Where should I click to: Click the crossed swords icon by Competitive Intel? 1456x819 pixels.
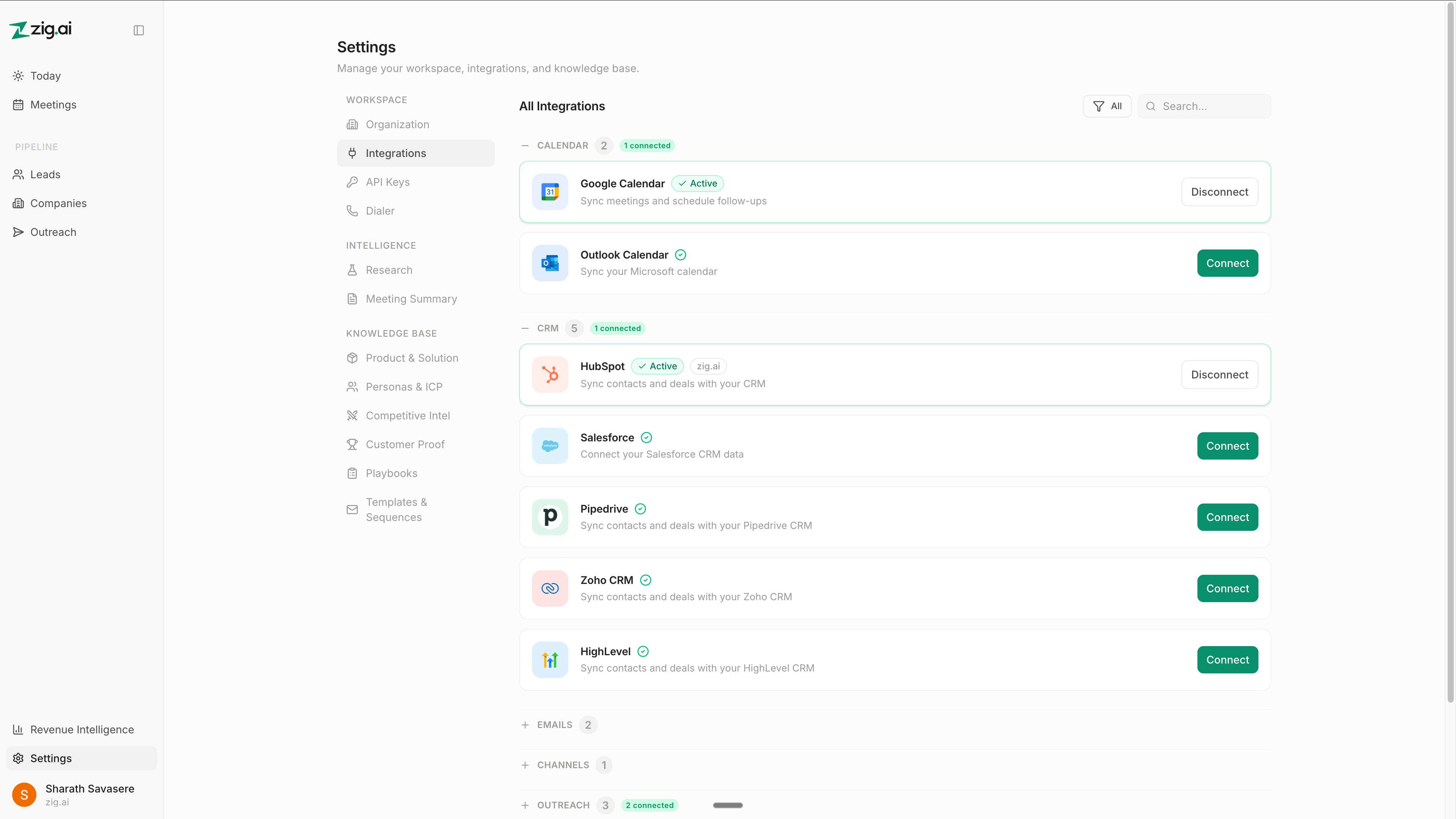(x=352, y=416)
